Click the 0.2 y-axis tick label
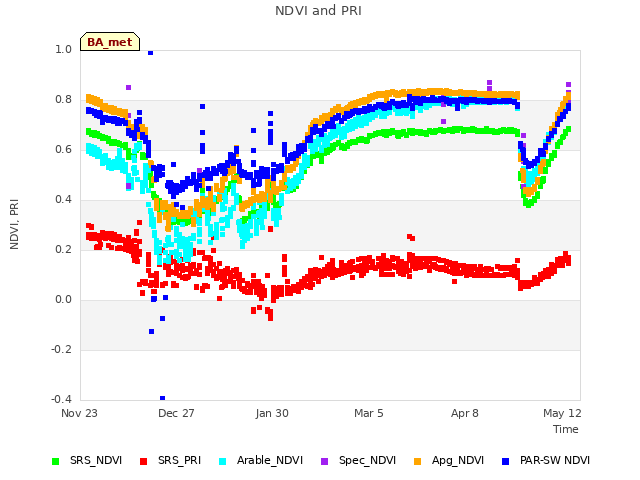The height and width of the screenshot is (480, 640). [x=63, y=249]
